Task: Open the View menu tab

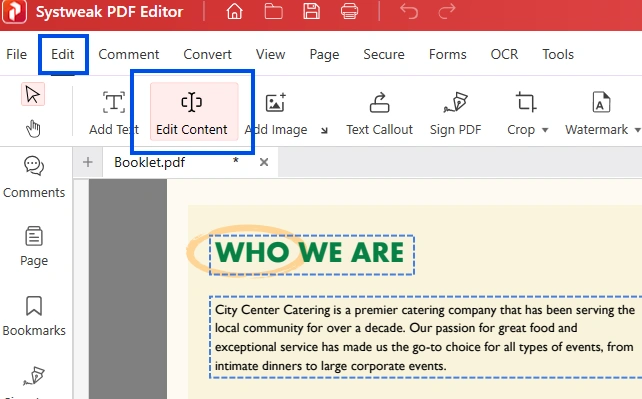Action: pyautogui.click(x=270, y=54)
